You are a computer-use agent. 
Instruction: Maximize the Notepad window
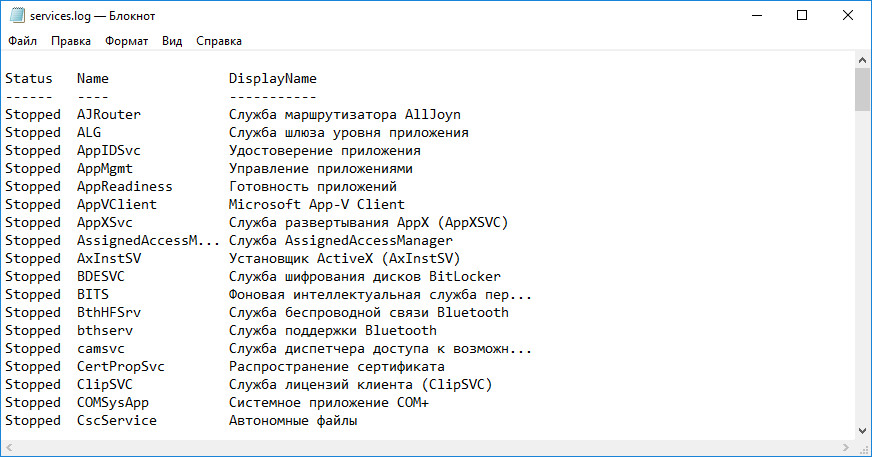coord(802,16)
